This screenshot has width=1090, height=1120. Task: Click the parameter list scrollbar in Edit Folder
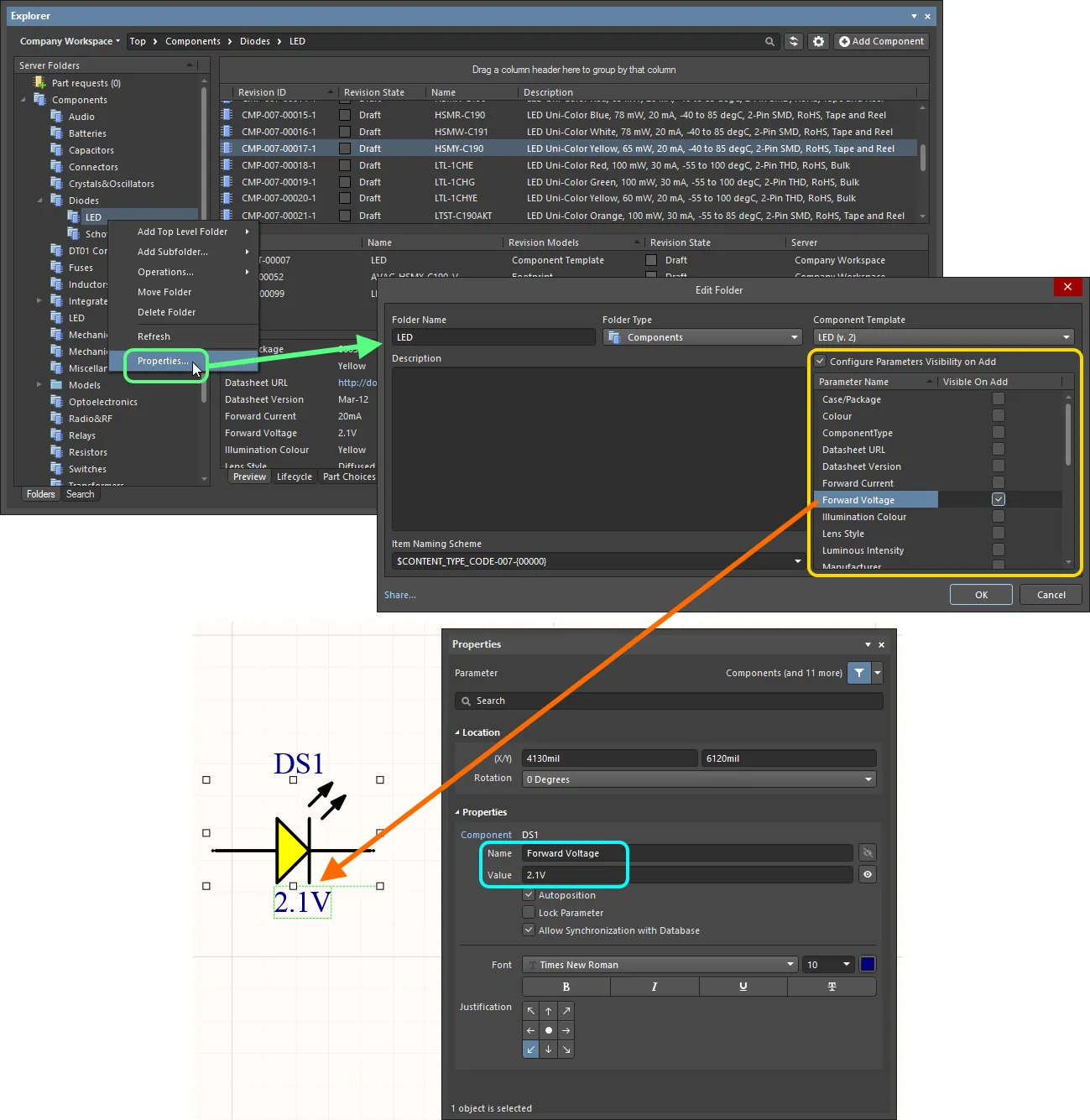pos(1068,435)
